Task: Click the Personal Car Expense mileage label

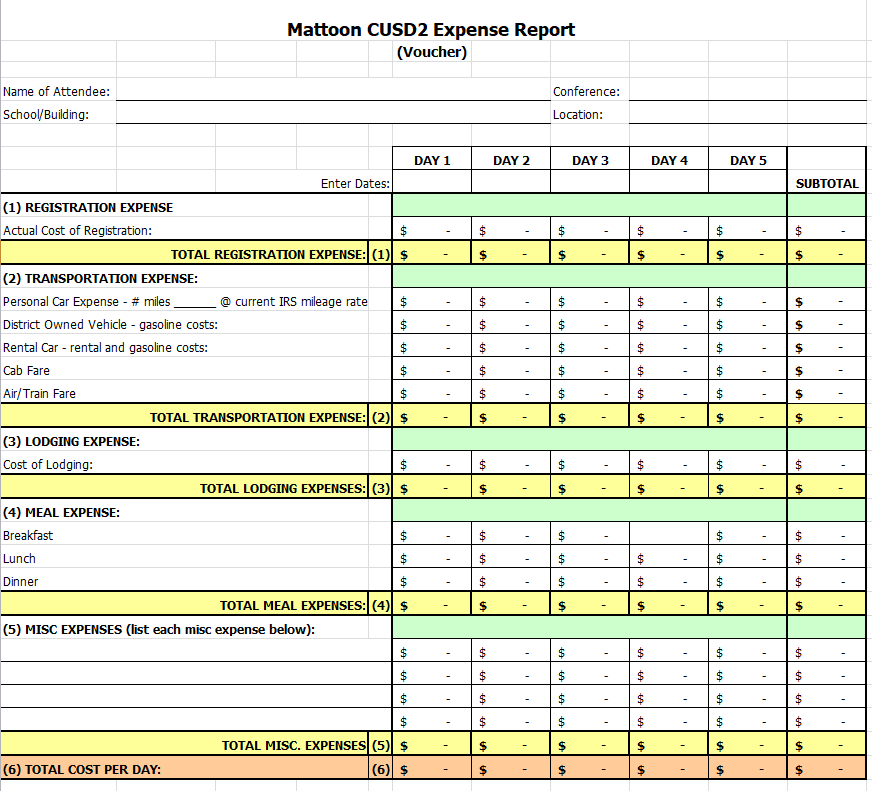Action: click(x=185, y=301)
